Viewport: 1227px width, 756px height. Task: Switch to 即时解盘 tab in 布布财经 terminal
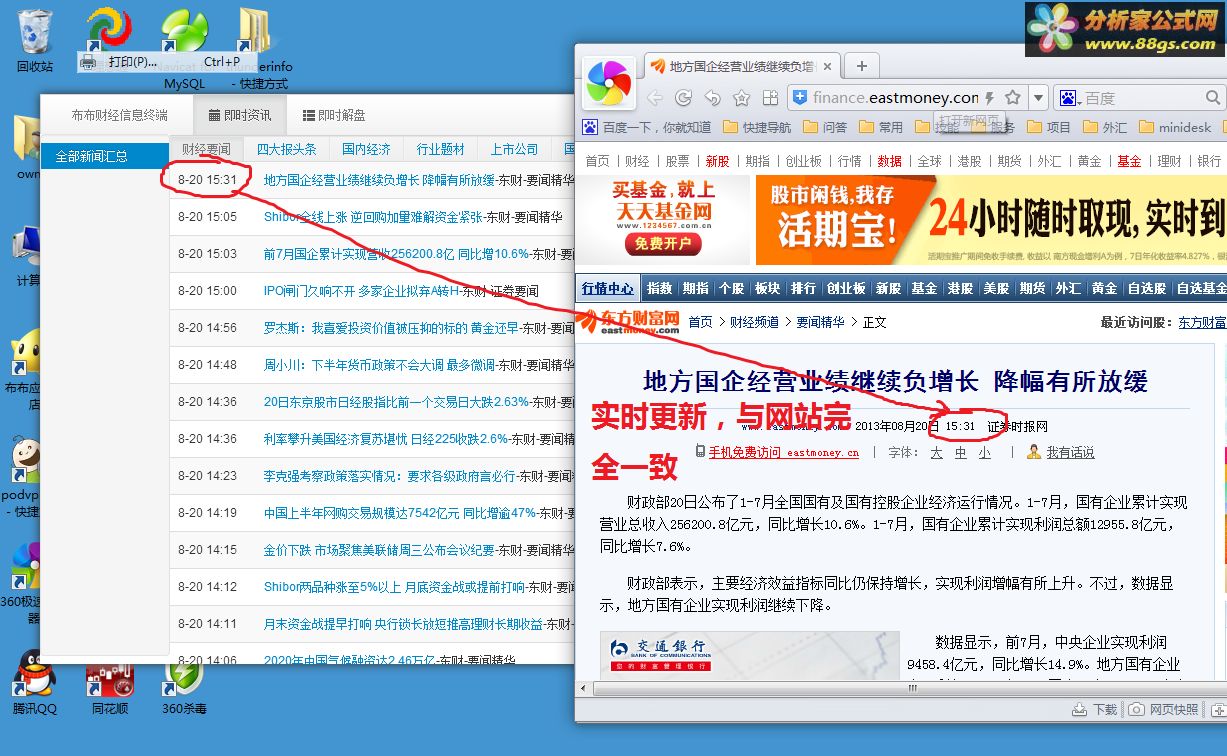[x=334, y=115]
